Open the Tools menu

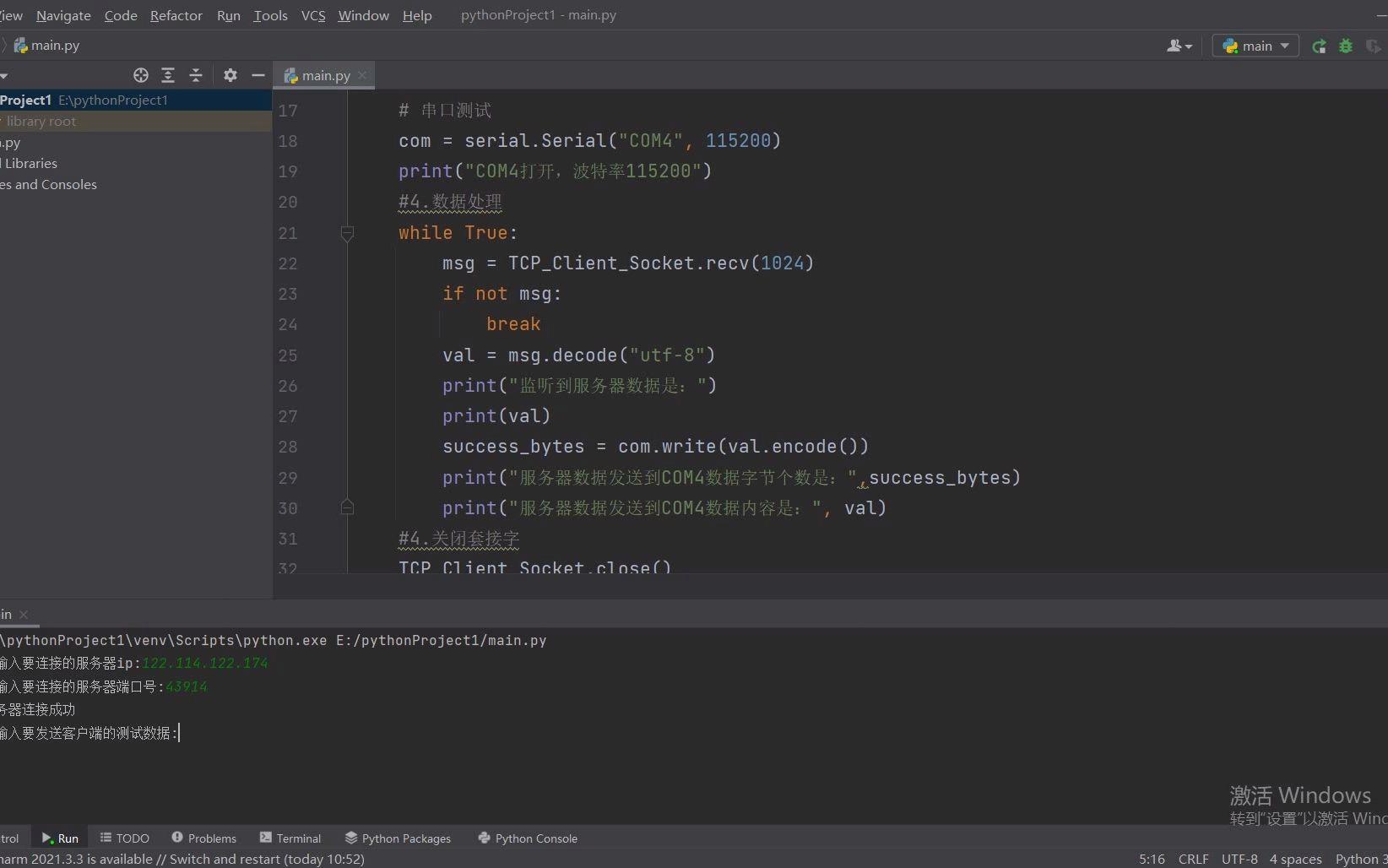point(270,15)
